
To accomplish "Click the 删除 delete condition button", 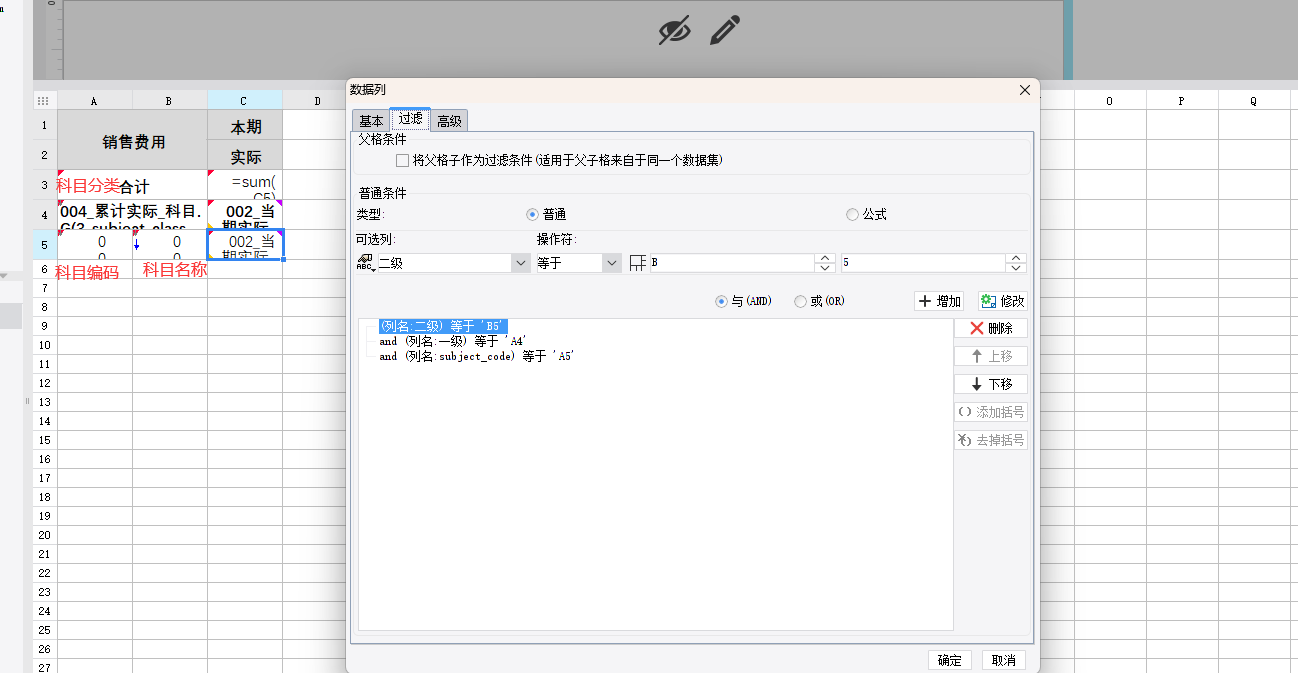I will (991, 328).
